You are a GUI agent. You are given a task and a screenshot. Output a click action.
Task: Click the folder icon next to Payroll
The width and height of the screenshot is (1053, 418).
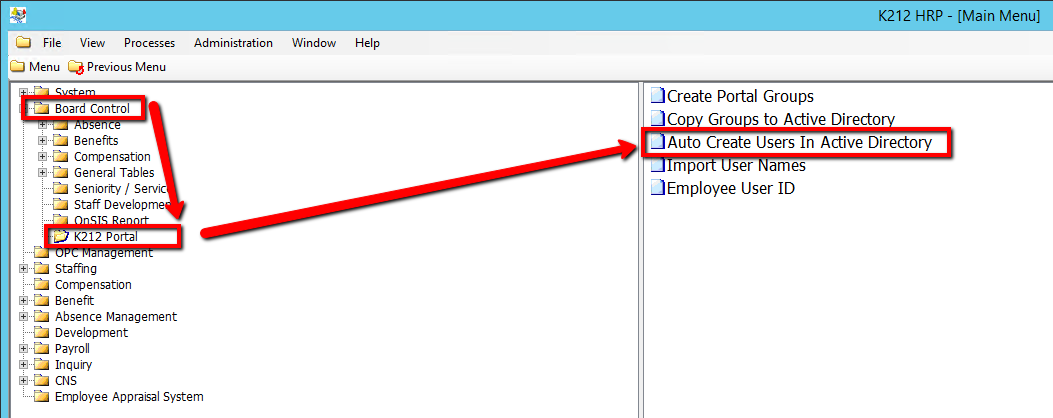(41, 349)
